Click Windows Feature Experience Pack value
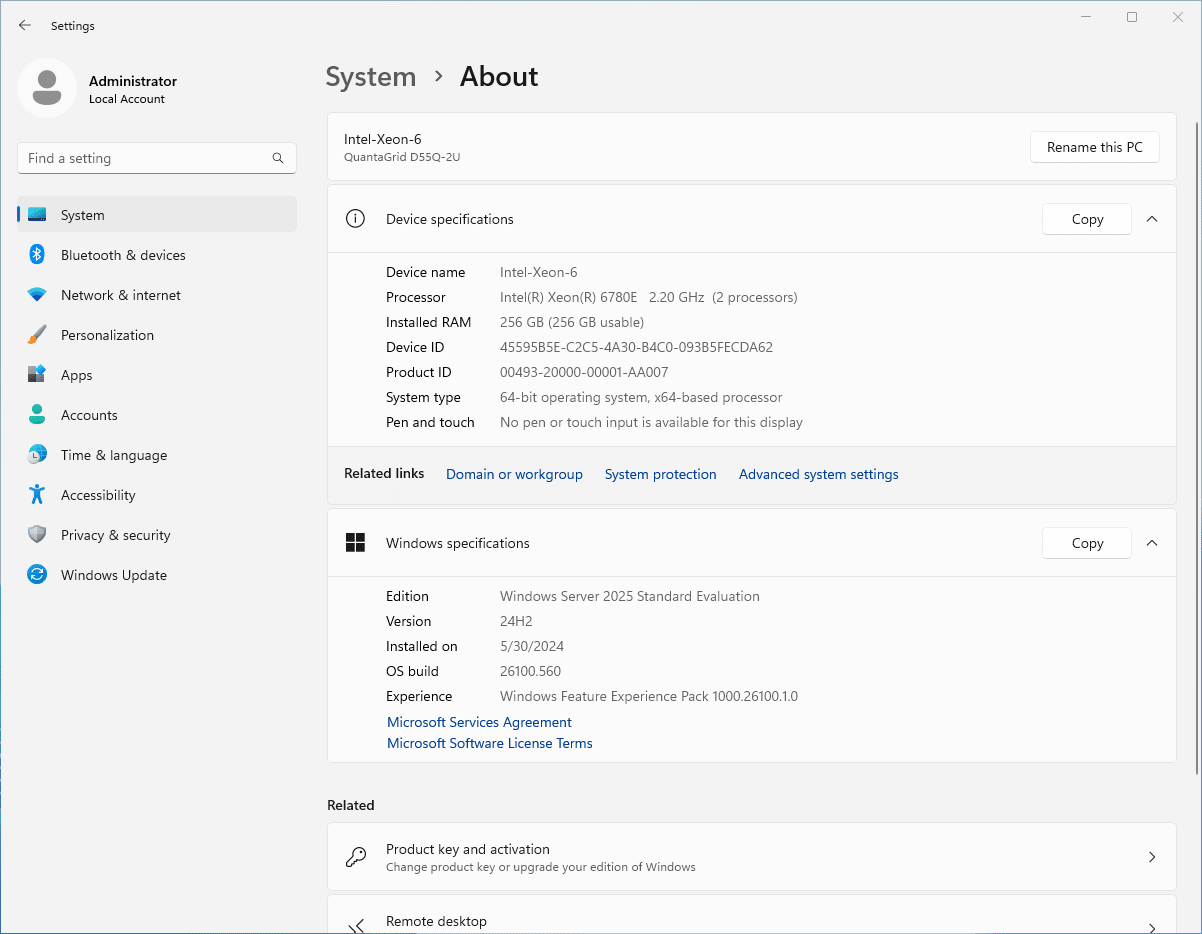 click(x=649, y=696)
